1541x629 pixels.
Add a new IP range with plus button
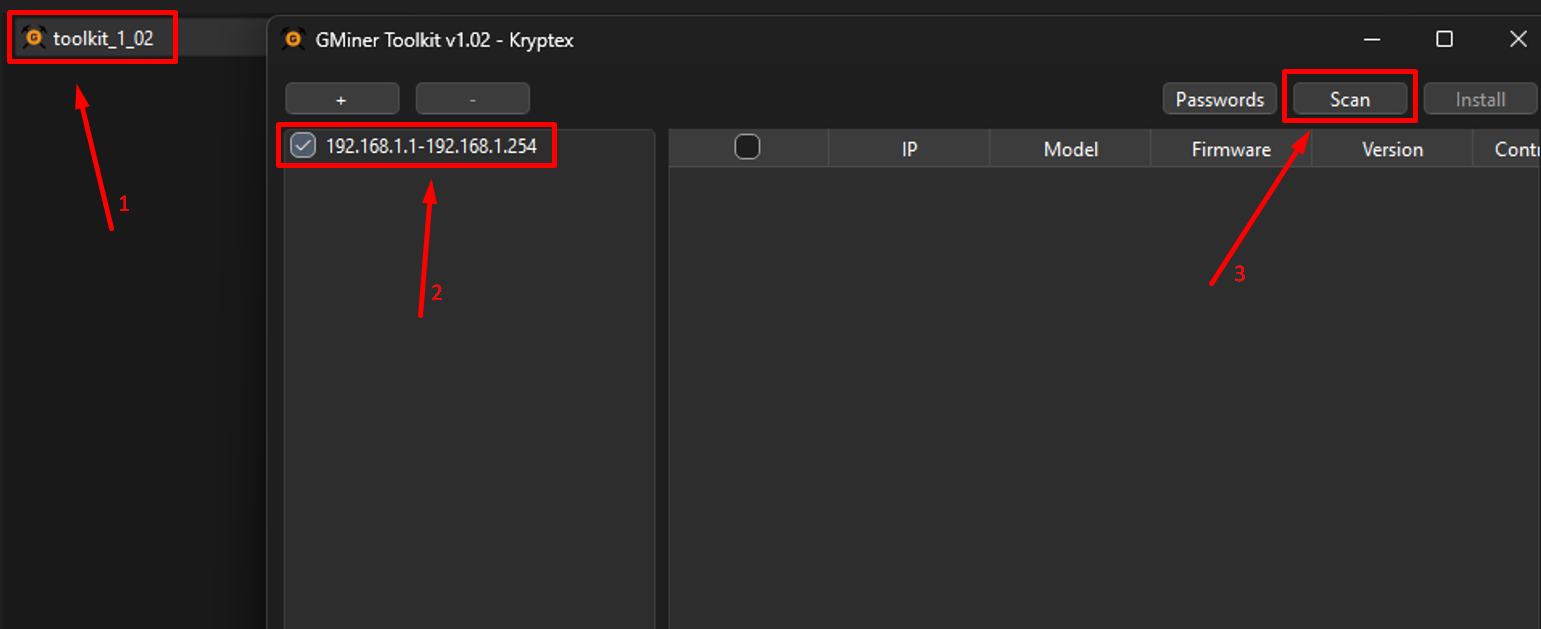(342, 99)
